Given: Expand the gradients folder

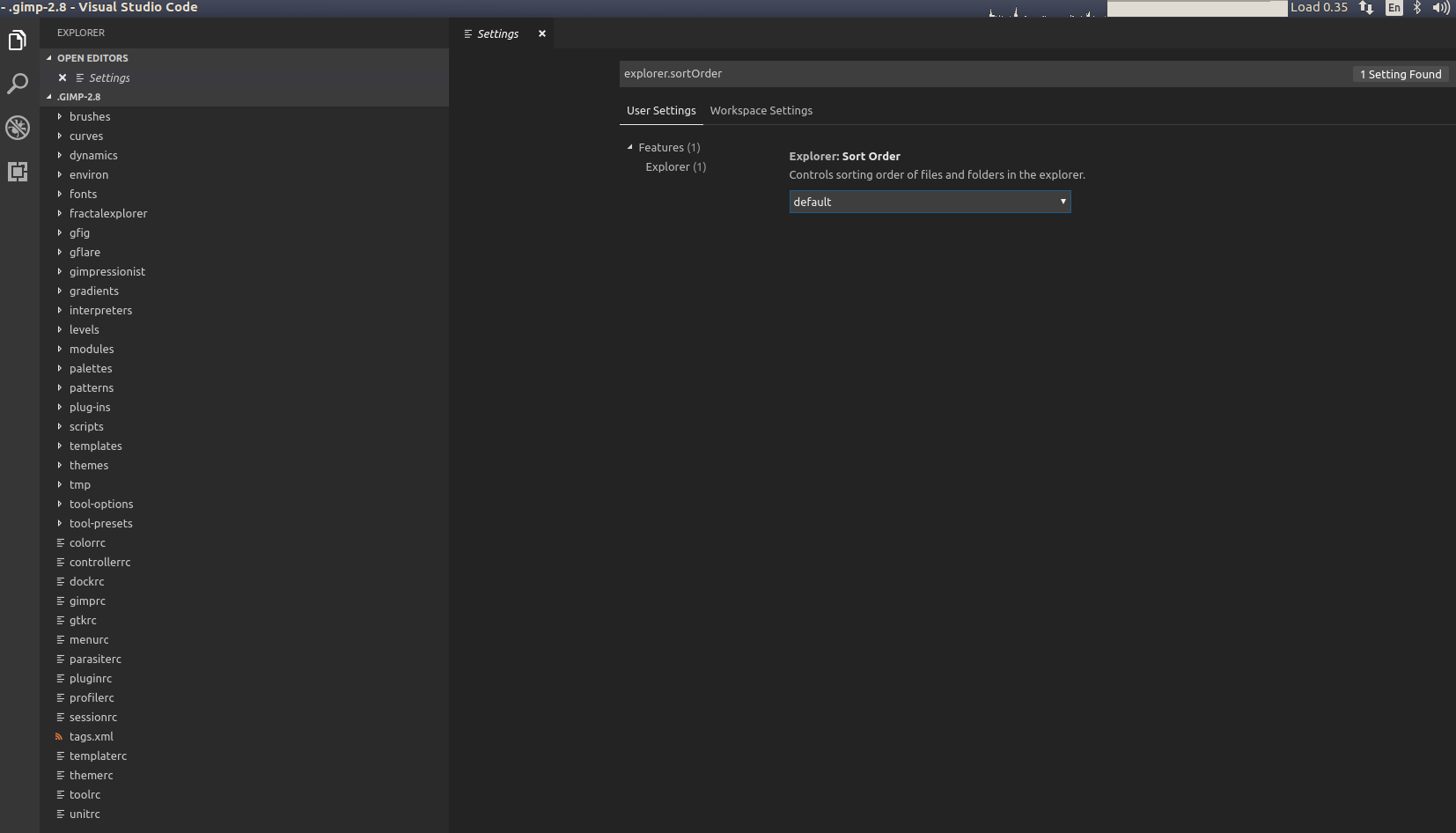Looking at the screenshot, I should click(x=245, y=291).
